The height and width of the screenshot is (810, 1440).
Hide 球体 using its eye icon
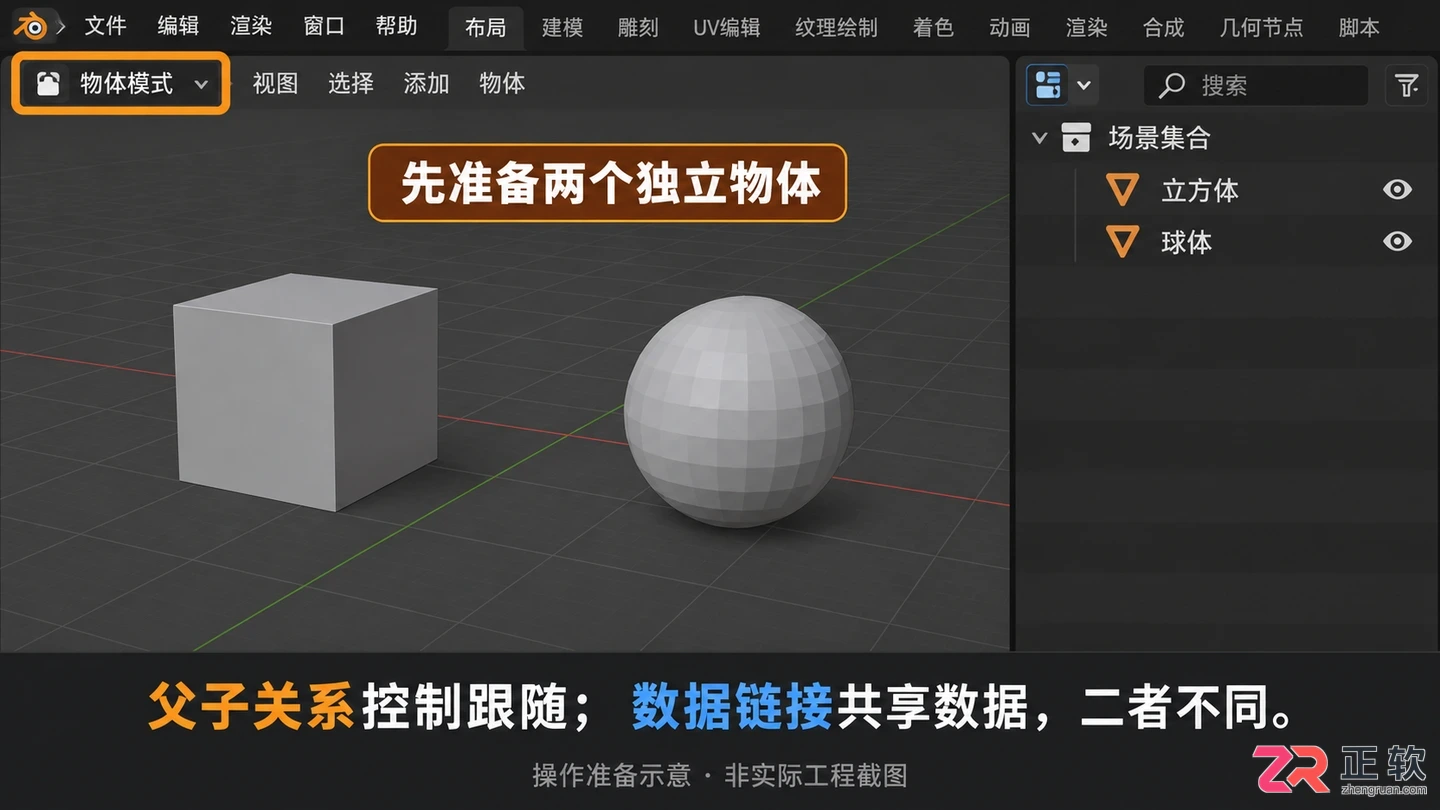coord(1397,241)
